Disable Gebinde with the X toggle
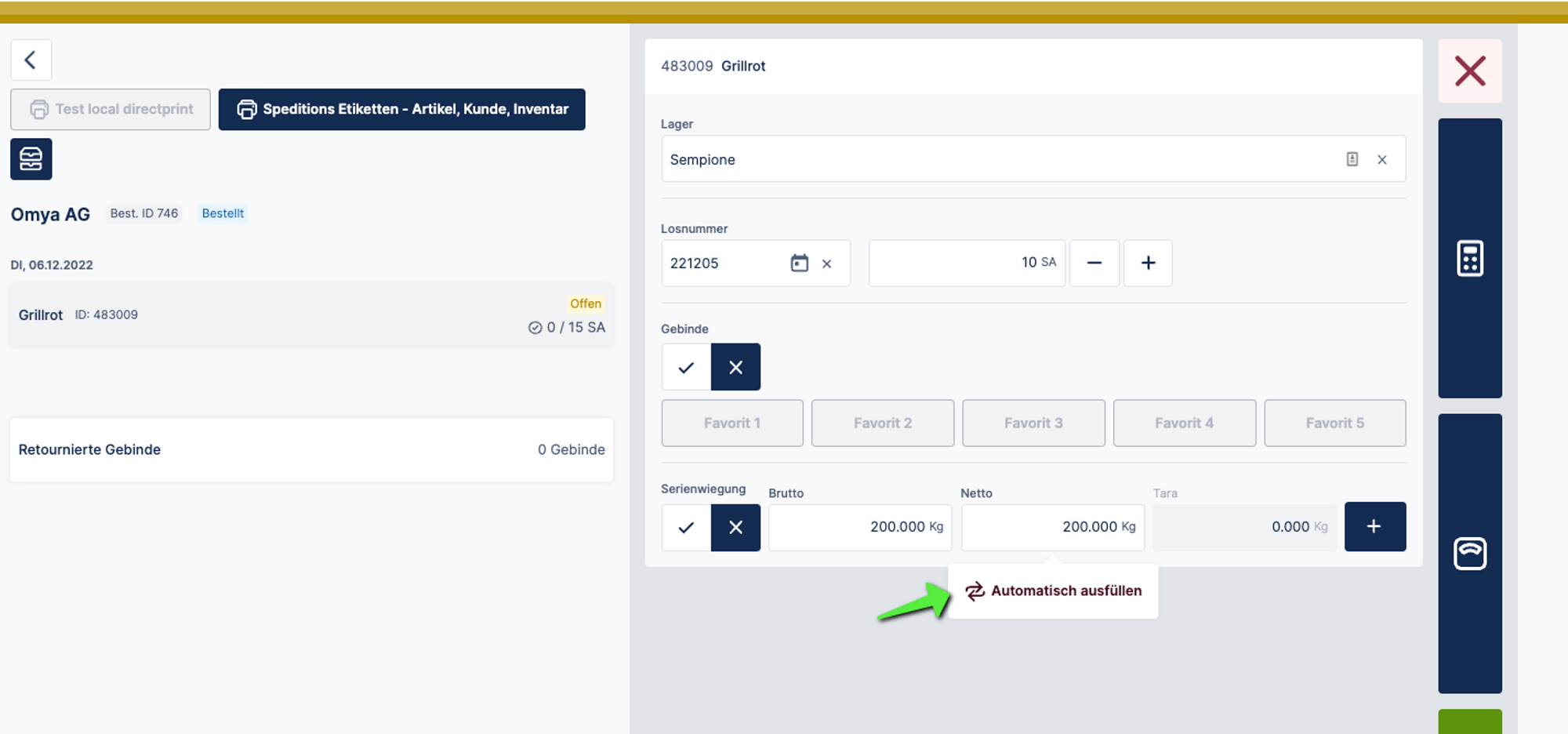 coord(735,367)
